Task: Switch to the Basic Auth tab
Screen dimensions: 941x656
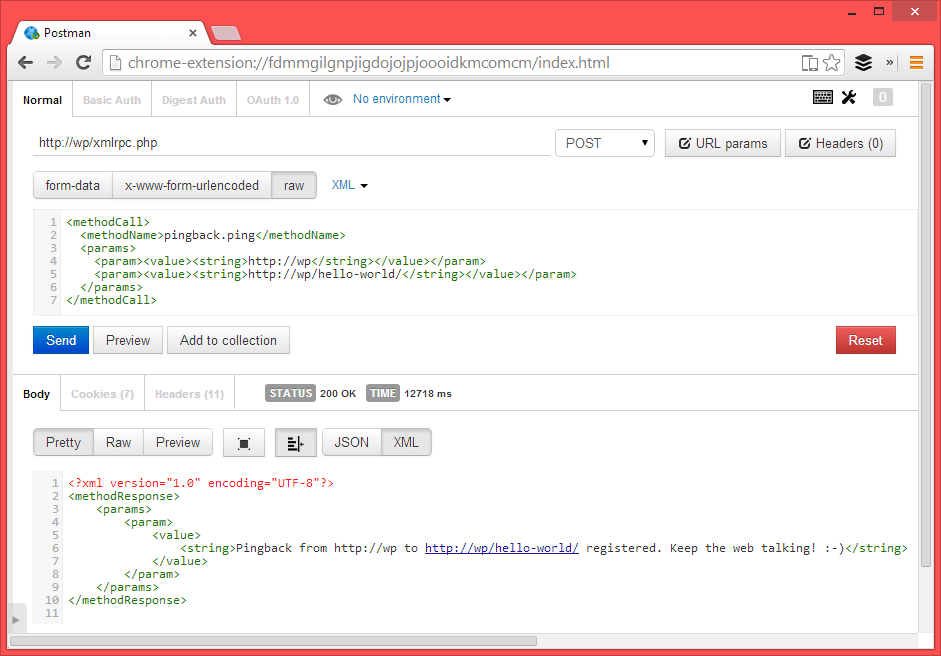Action: coord(111,99)
